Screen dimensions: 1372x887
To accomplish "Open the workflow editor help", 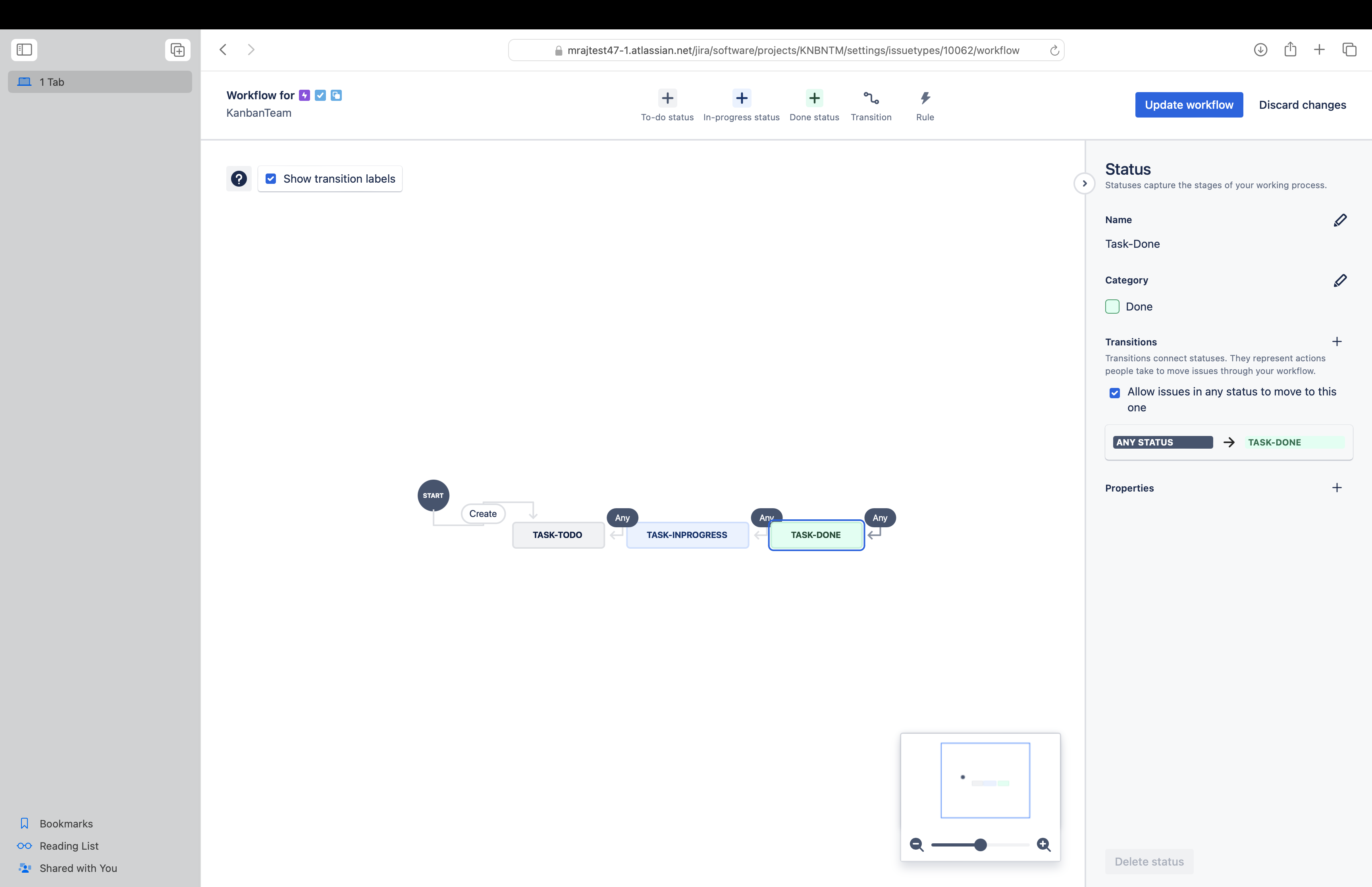I will [239, 179].
